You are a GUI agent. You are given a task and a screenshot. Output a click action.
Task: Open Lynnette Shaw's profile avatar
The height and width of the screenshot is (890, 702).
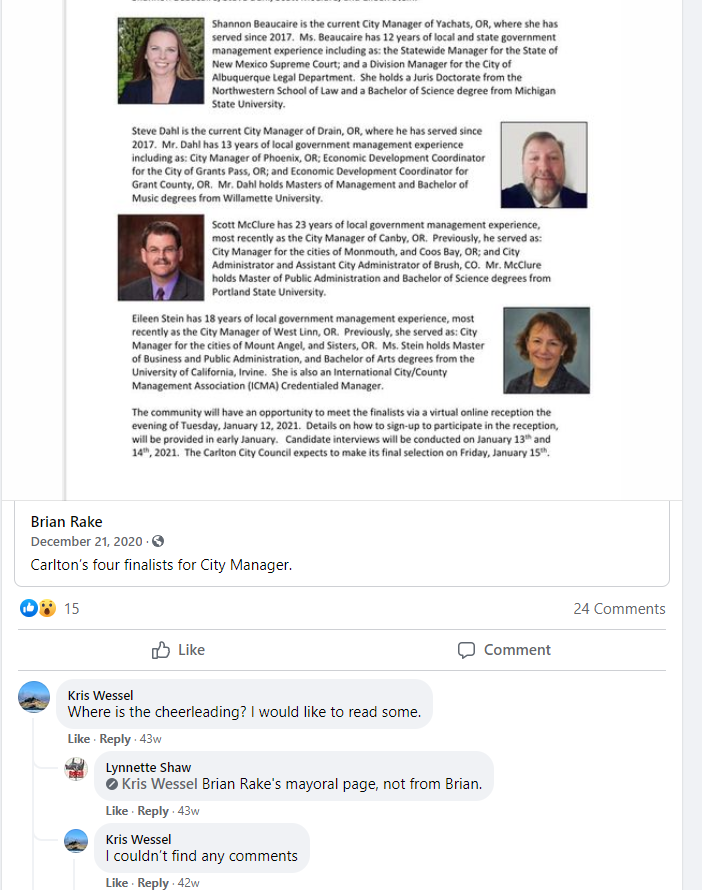point(76,769)
